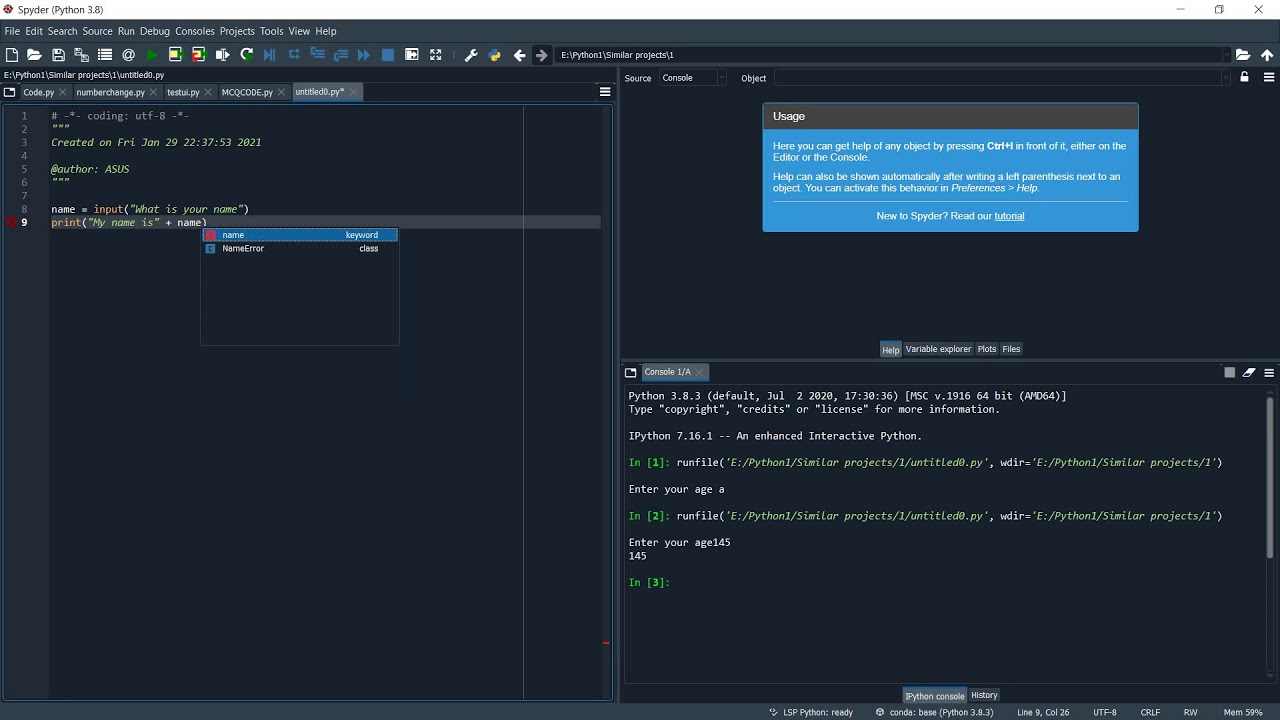This screenshot has width=1280, height=720.
Task: Switch to the Code.py tab
Action: coord(39,92)
